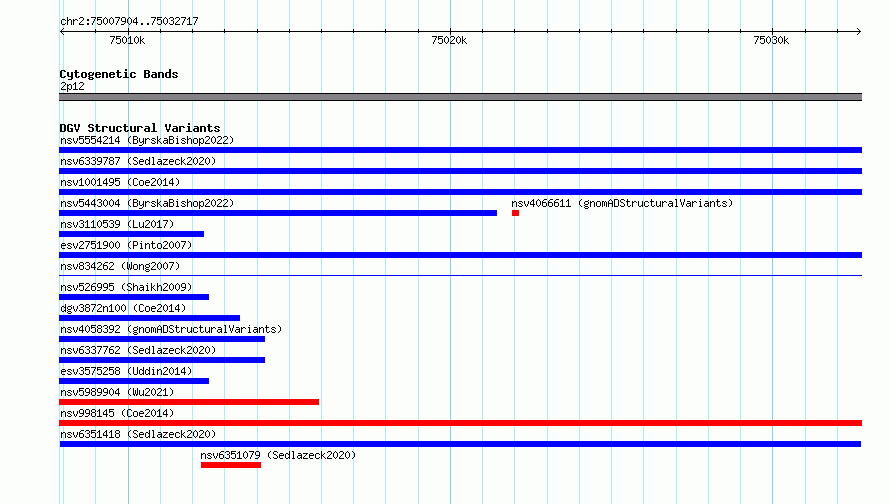
Task: Open nsv4066611 (gnomADStructuralVariants) label
Action: coord(622,203)
